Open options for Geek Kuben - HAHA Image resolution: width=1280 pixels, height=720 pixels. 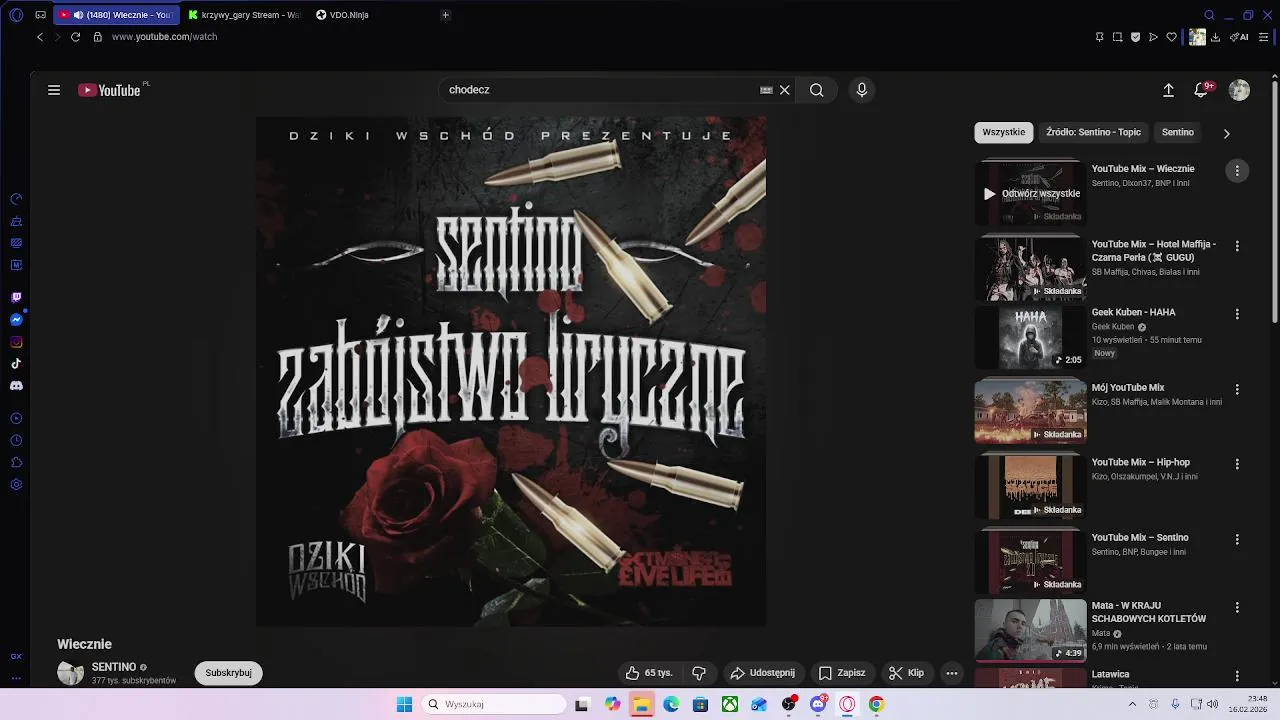(x=1237, y=314)
